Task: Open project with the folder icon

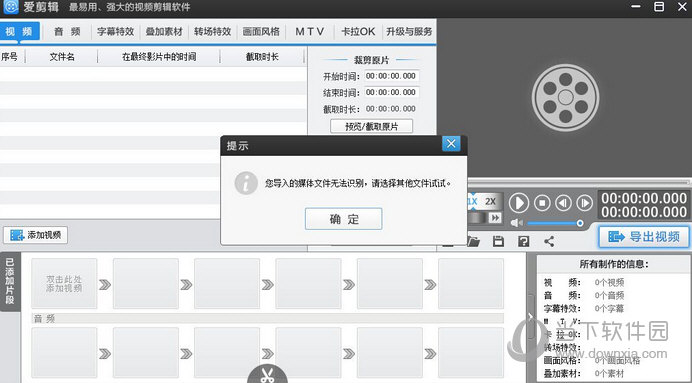Action: (x=473, y=241)
